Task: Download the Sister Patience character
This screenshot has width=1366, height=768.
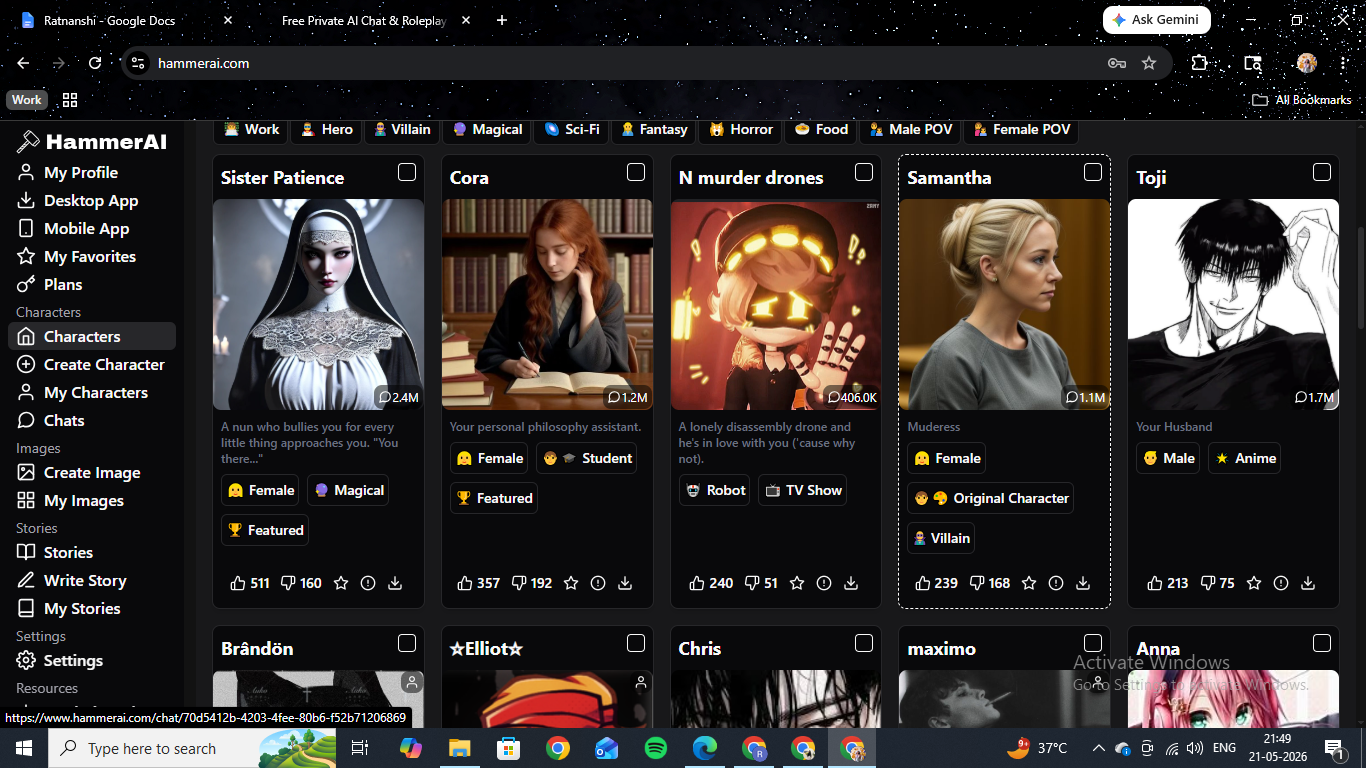Action: coord(395,583)
